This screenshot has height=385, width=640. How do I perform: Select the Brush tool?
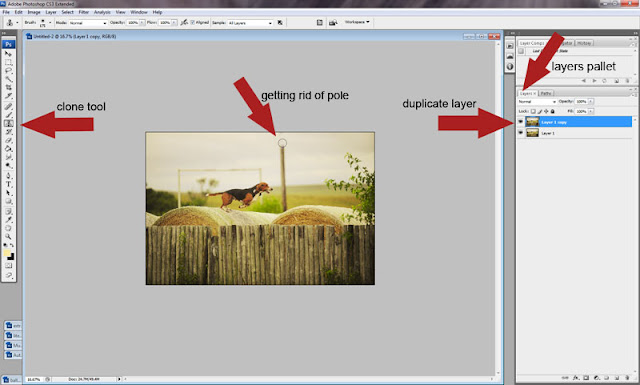[x=8, y=115]
